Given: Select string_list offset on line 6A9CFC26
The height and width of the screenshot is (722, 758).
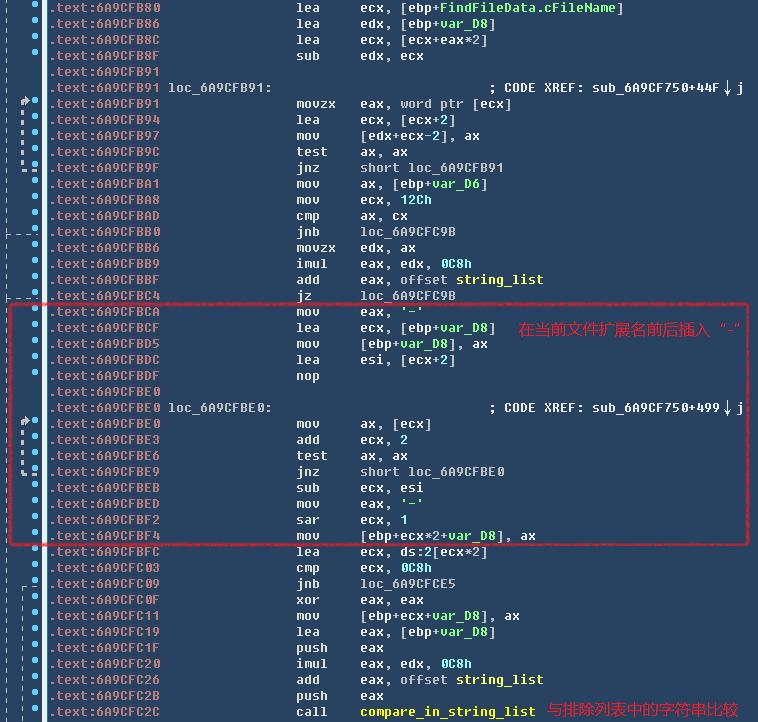Looking at the screenshot, I should 499,680.
